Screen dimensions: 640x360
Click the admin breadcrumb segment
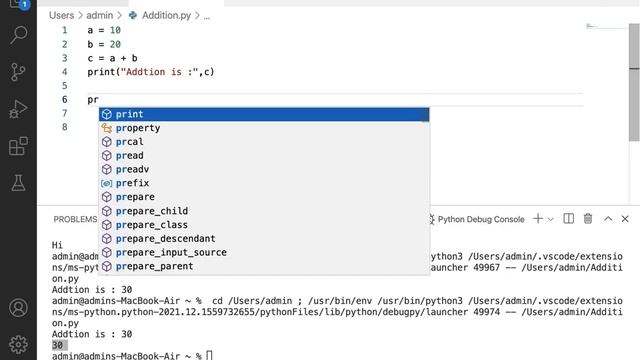(x=100, y=16)
